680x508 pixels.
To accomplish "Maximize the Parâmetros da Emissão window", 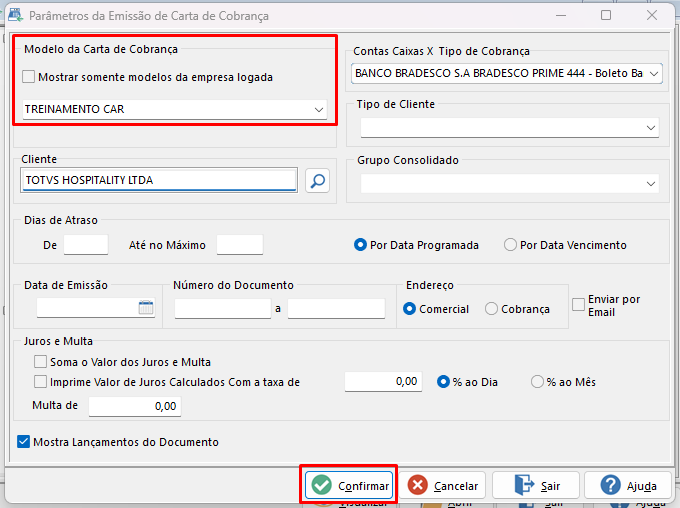I will [606, 15].
